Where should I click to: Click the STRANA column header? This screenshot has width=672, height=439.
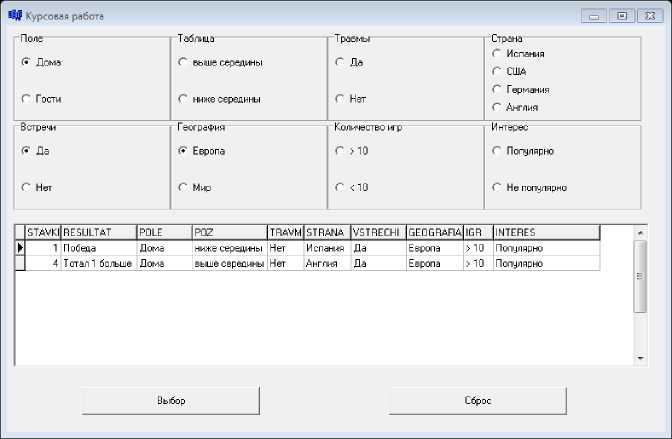click(328, 232)
